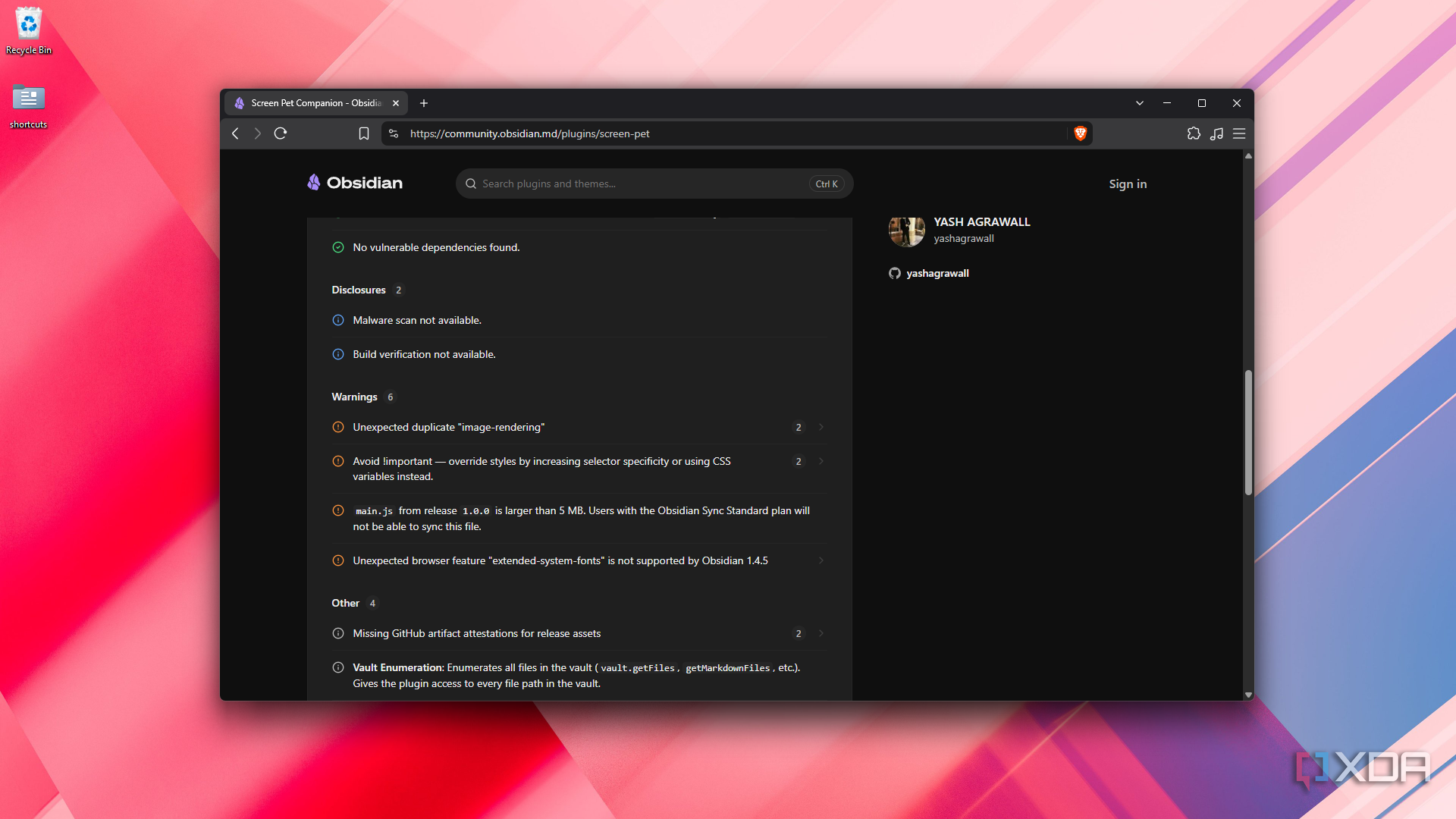Screen dimensions: 1456x819
Task: Open the music note playlist icon
Action: (x=1216, y=133)
